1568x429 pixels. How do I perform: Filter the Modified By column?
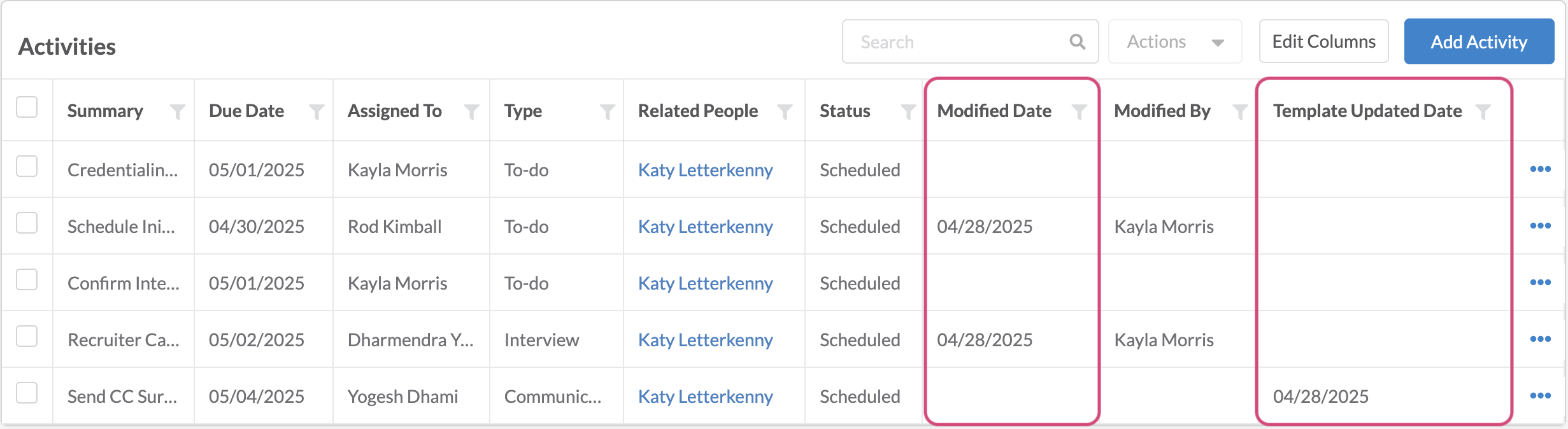click(x=1239, y=112)
